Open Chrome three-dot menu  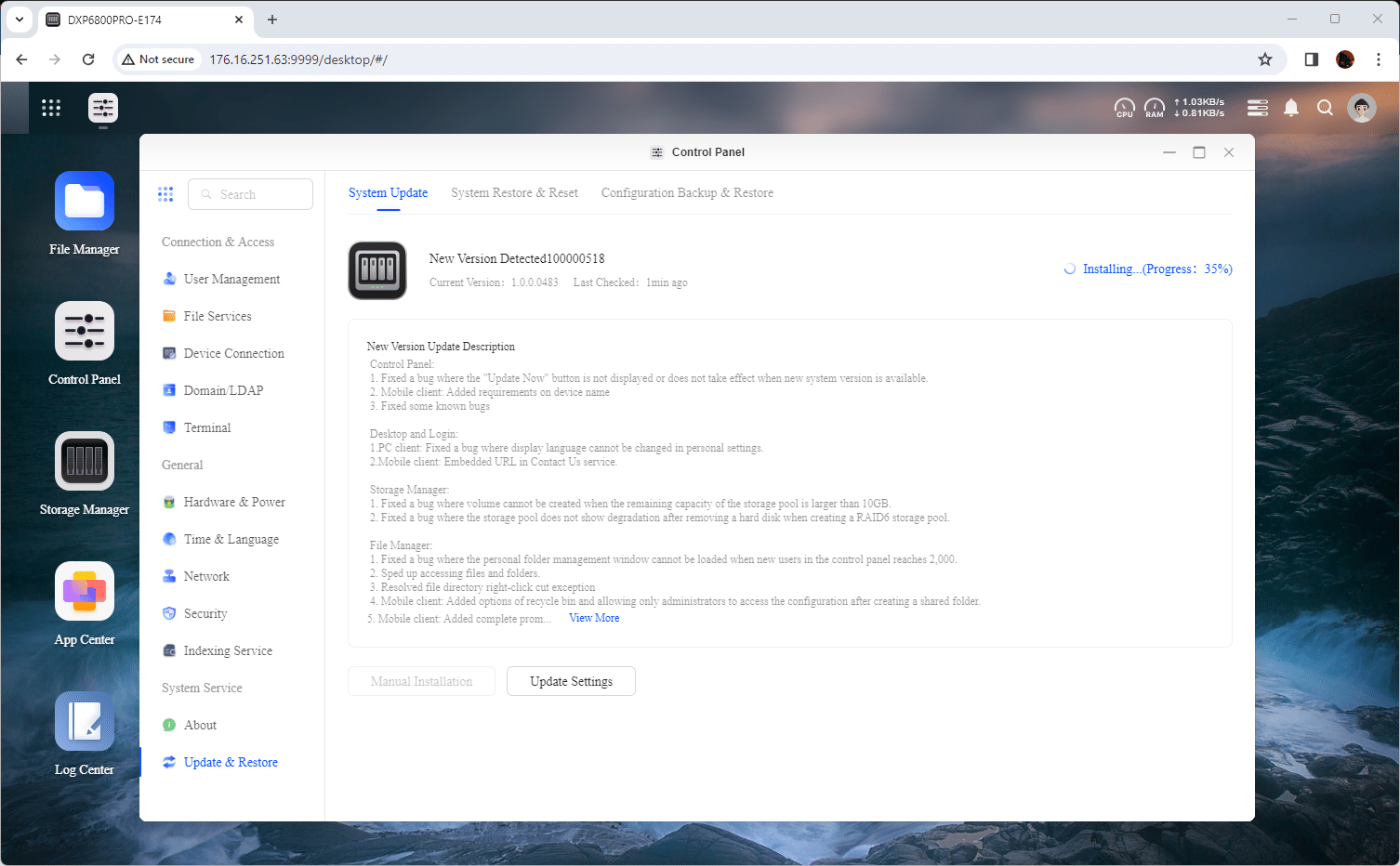point(1379,59)
